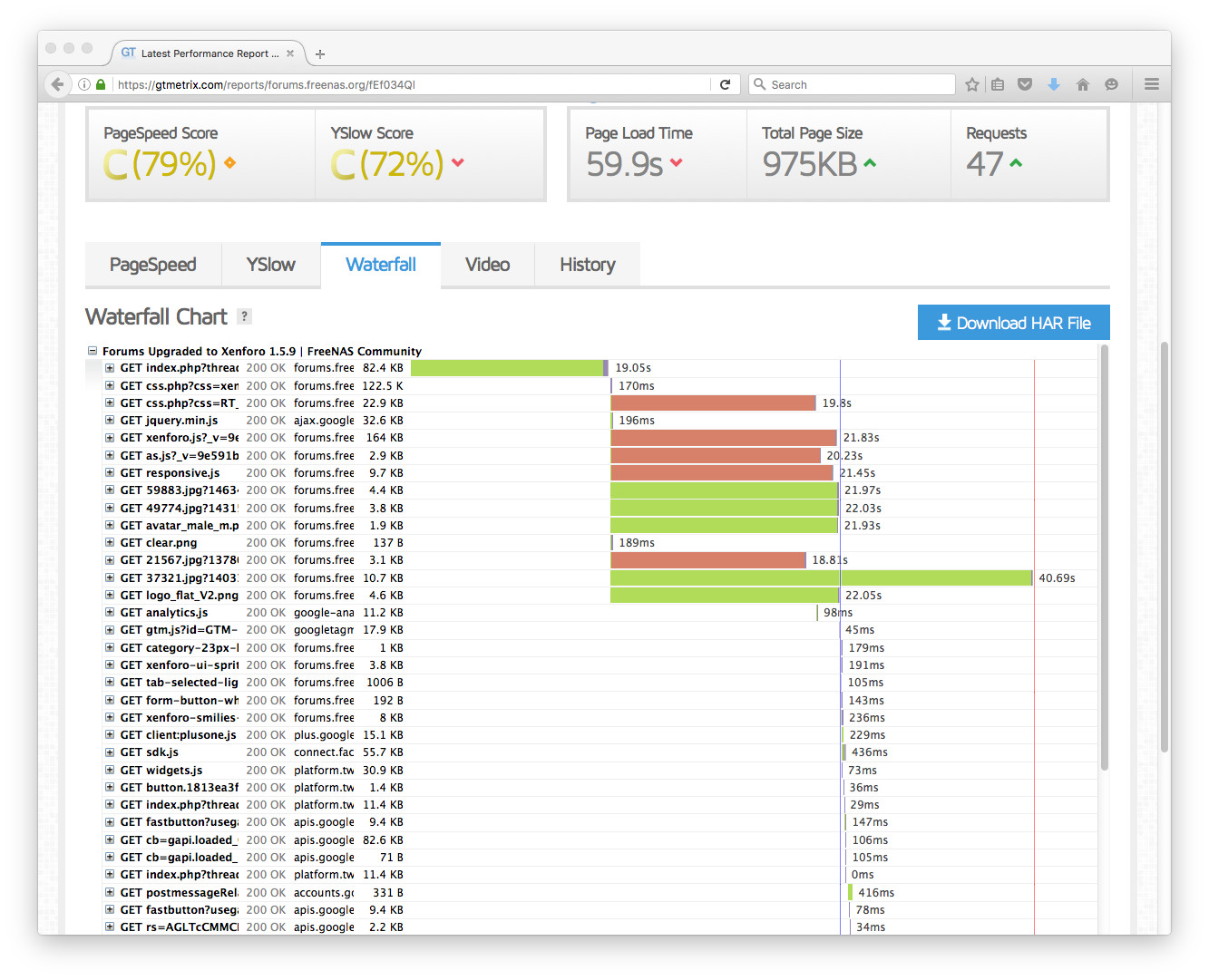Switch to the YSlow tab
The height and width of the screenshot is (980, 1209).
click(x=271, y=265)
